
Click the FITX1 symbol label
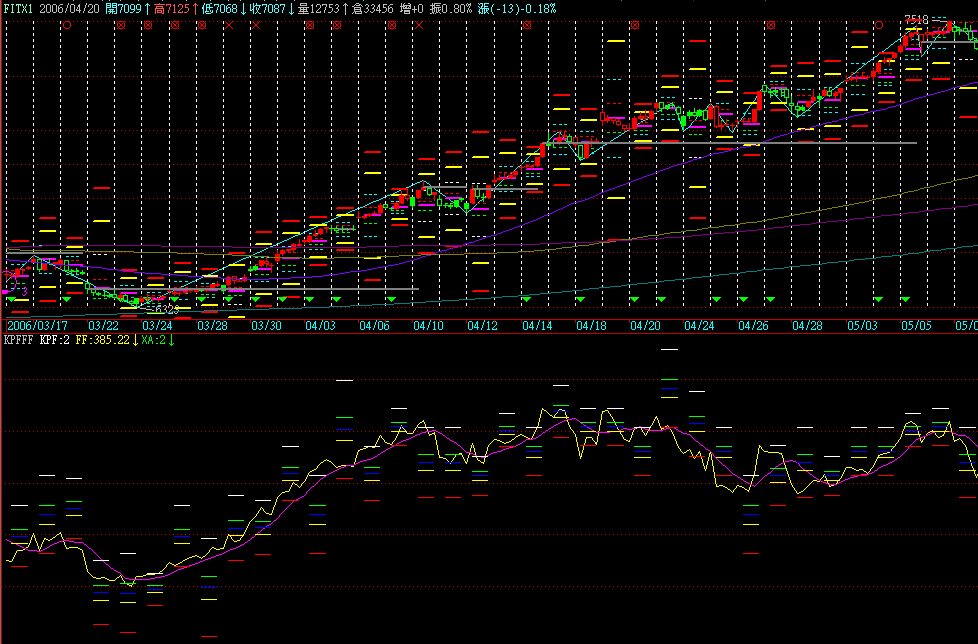18,8
